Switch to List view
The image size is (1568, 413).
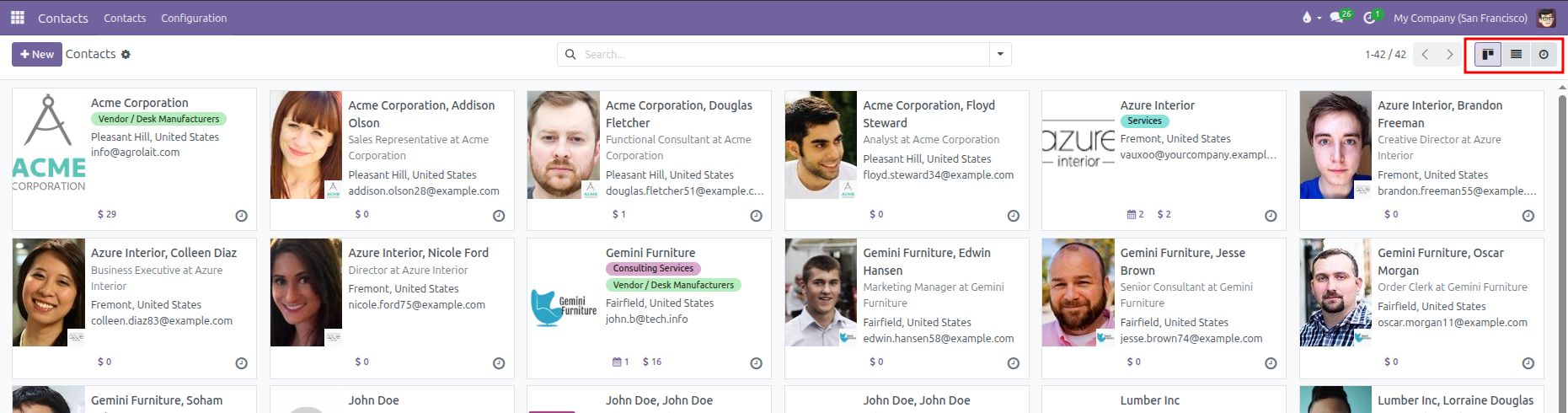click(1516, 54)
